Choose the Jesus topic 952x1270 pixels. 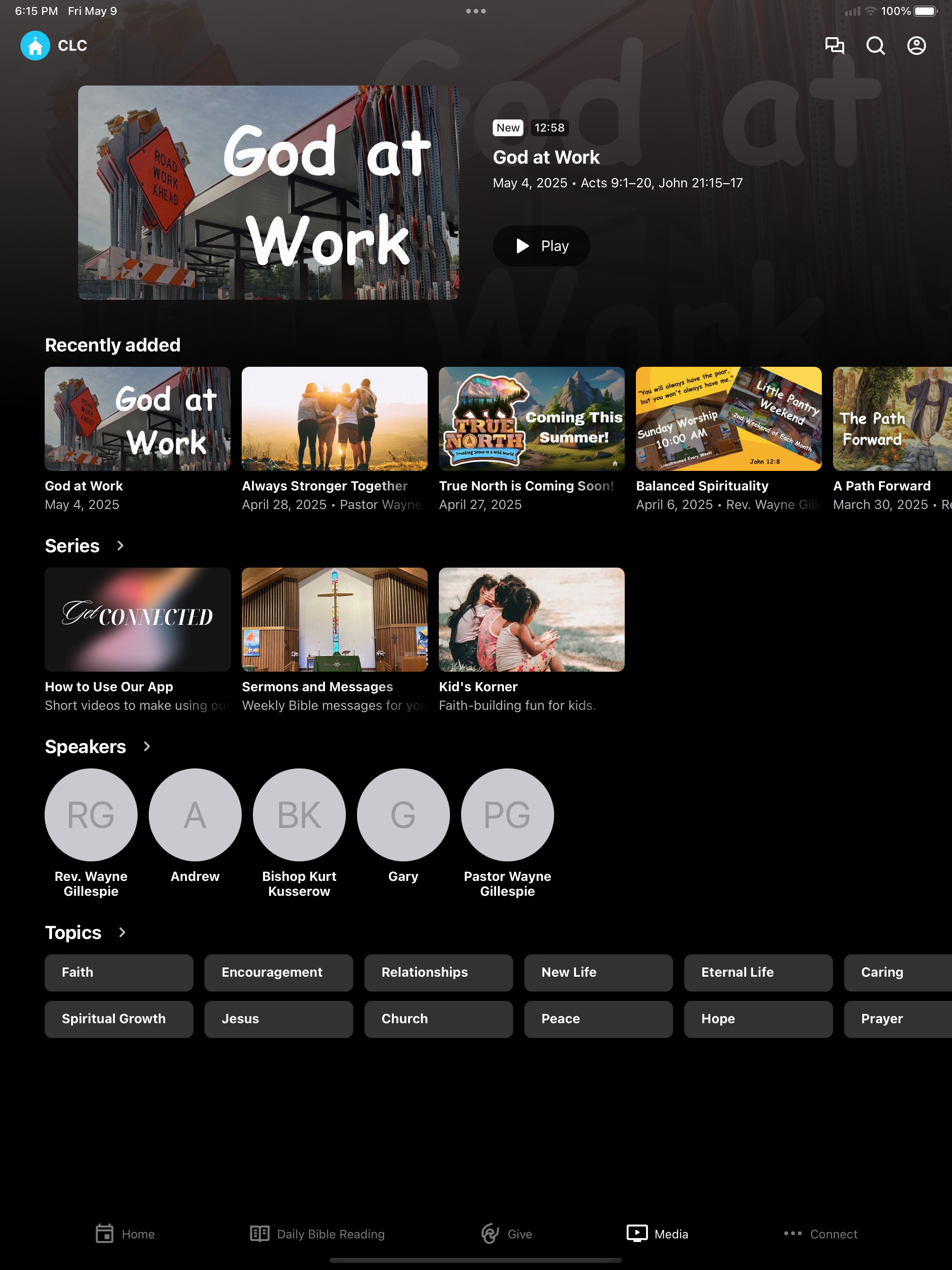(278, 1019)
